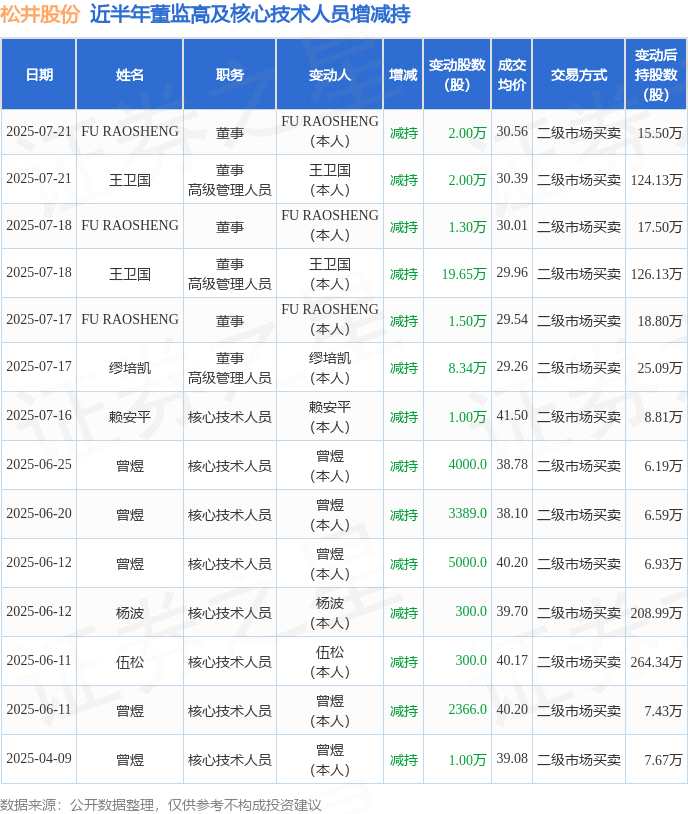688x814 pixels.
Task: Click the average price 30.56 cell
Action: click(x=512, y=131)
